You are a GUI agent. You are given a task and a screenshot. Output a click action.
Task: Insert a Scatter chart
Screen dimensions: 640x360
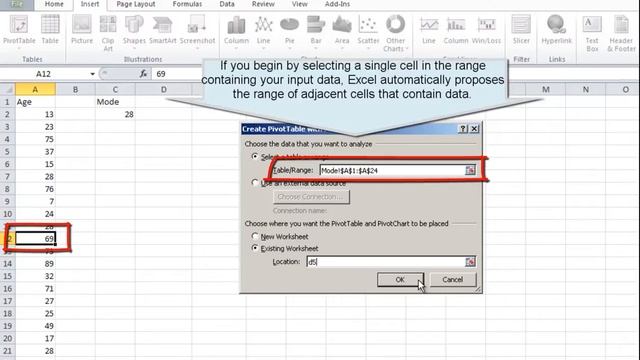(368, 32)
